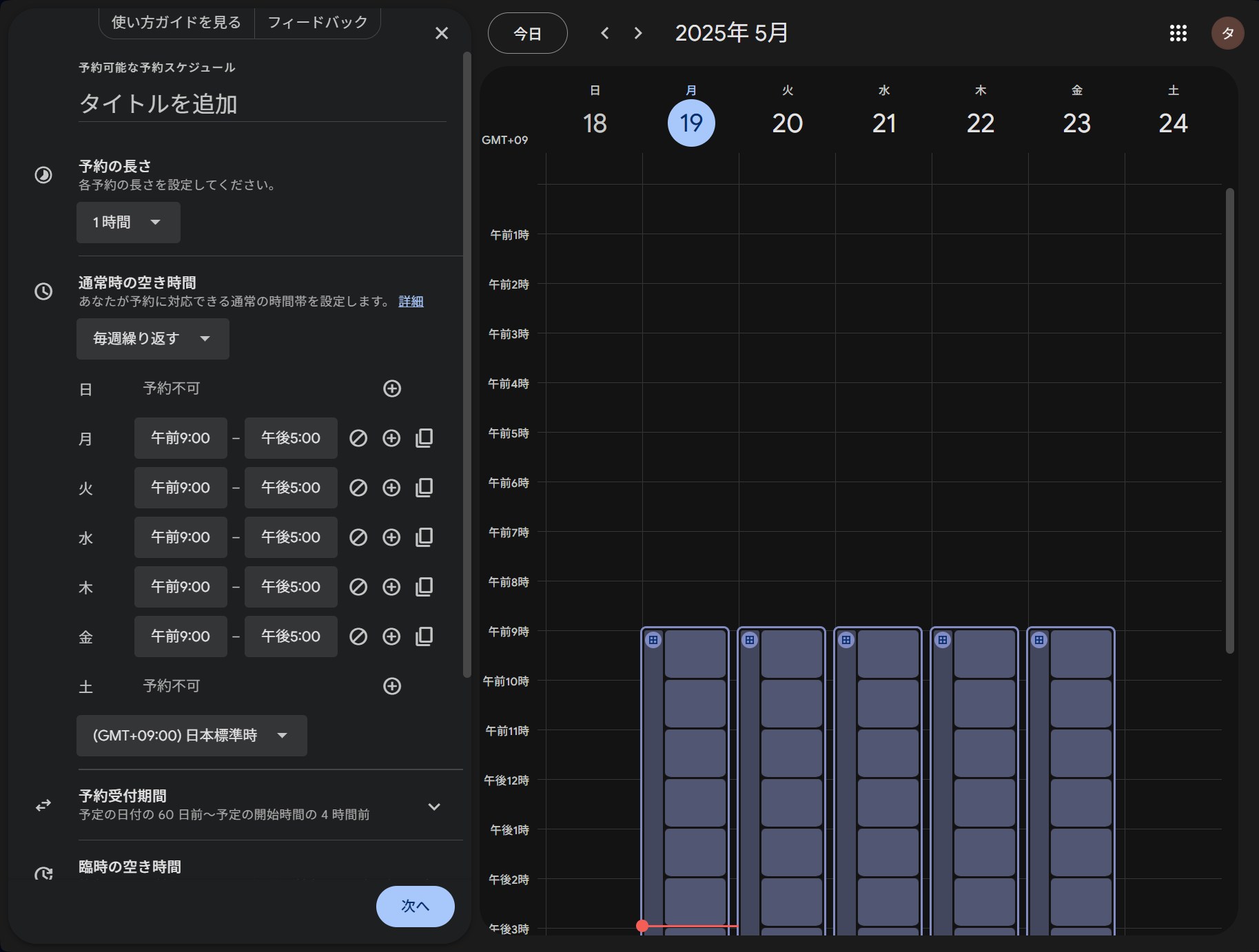The height and width of the screenshot is (952, 1259).
Task: Open the account avatar menu
Action: tap(1228, 33)
